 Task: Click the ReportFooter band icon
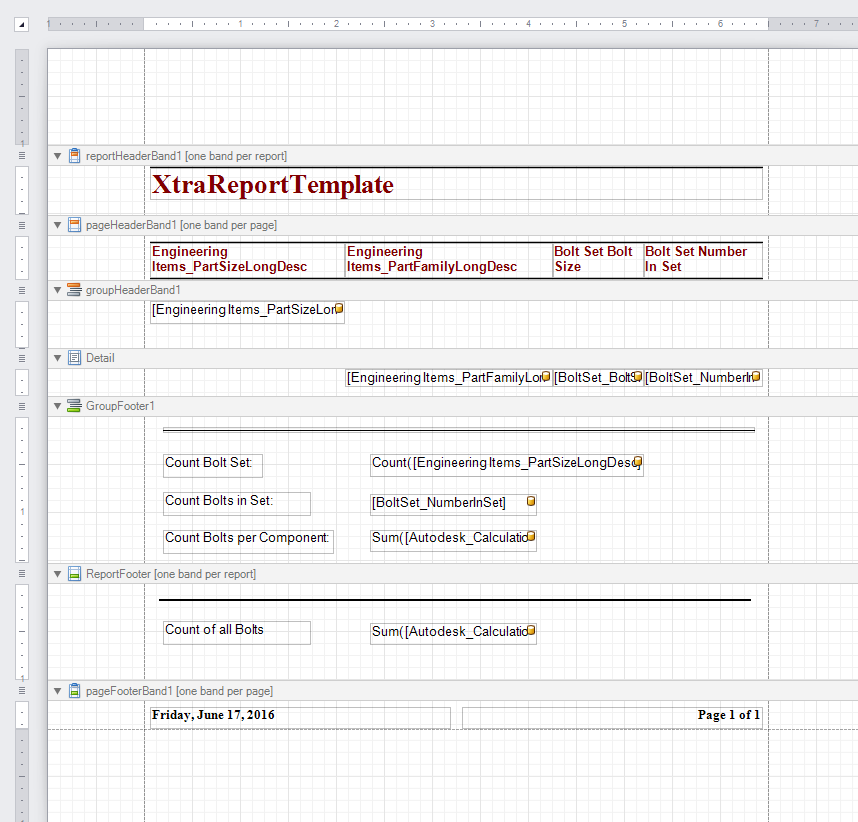click(x=74, y=573)
